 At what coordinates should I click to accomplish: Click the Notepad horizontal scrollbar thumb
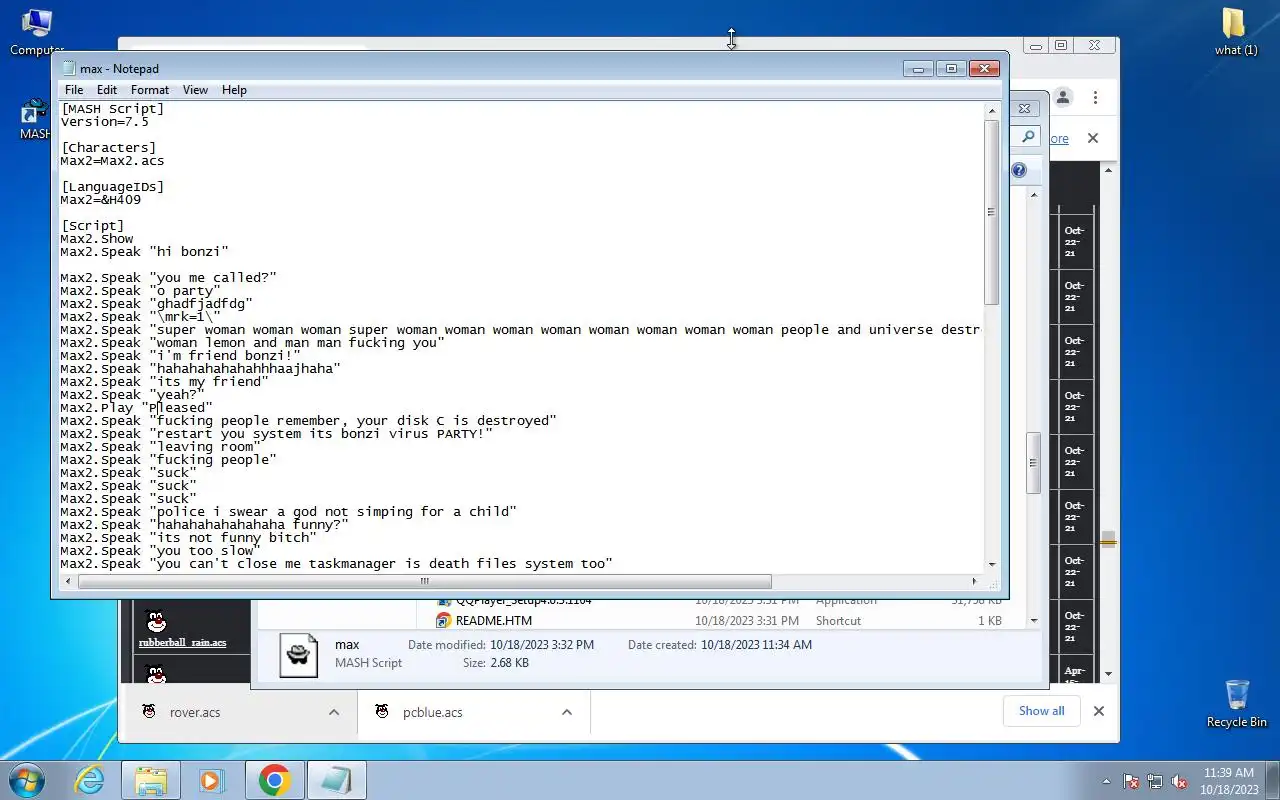coord(424,581)
